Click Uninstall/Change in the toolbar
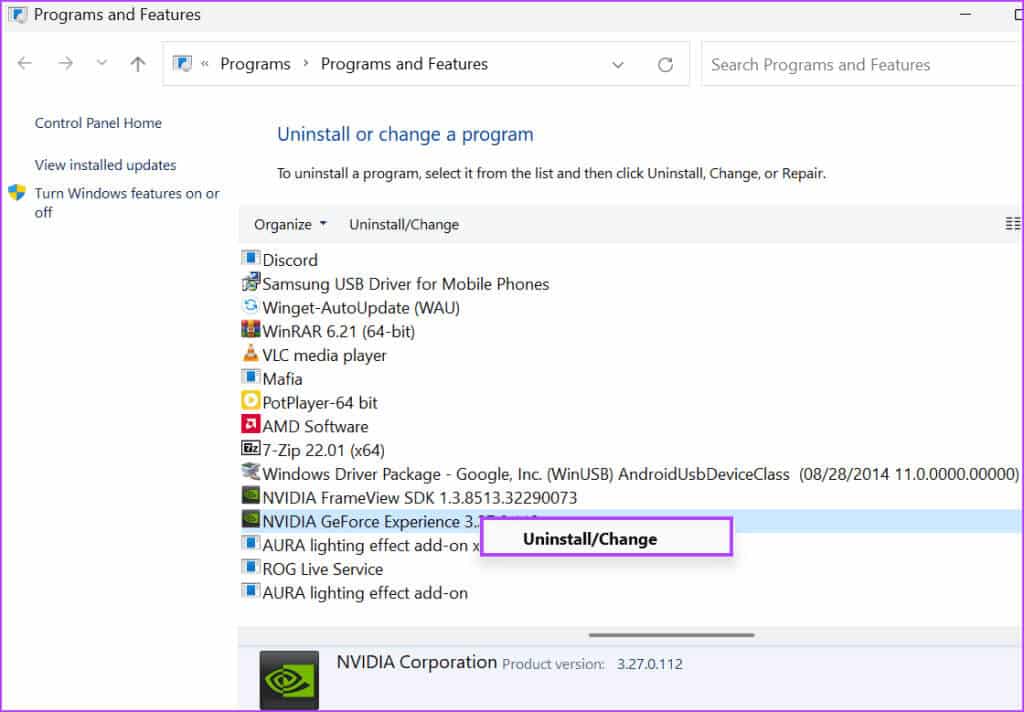The height and width of the screenshot is (712, 1024). coord(404,225)
